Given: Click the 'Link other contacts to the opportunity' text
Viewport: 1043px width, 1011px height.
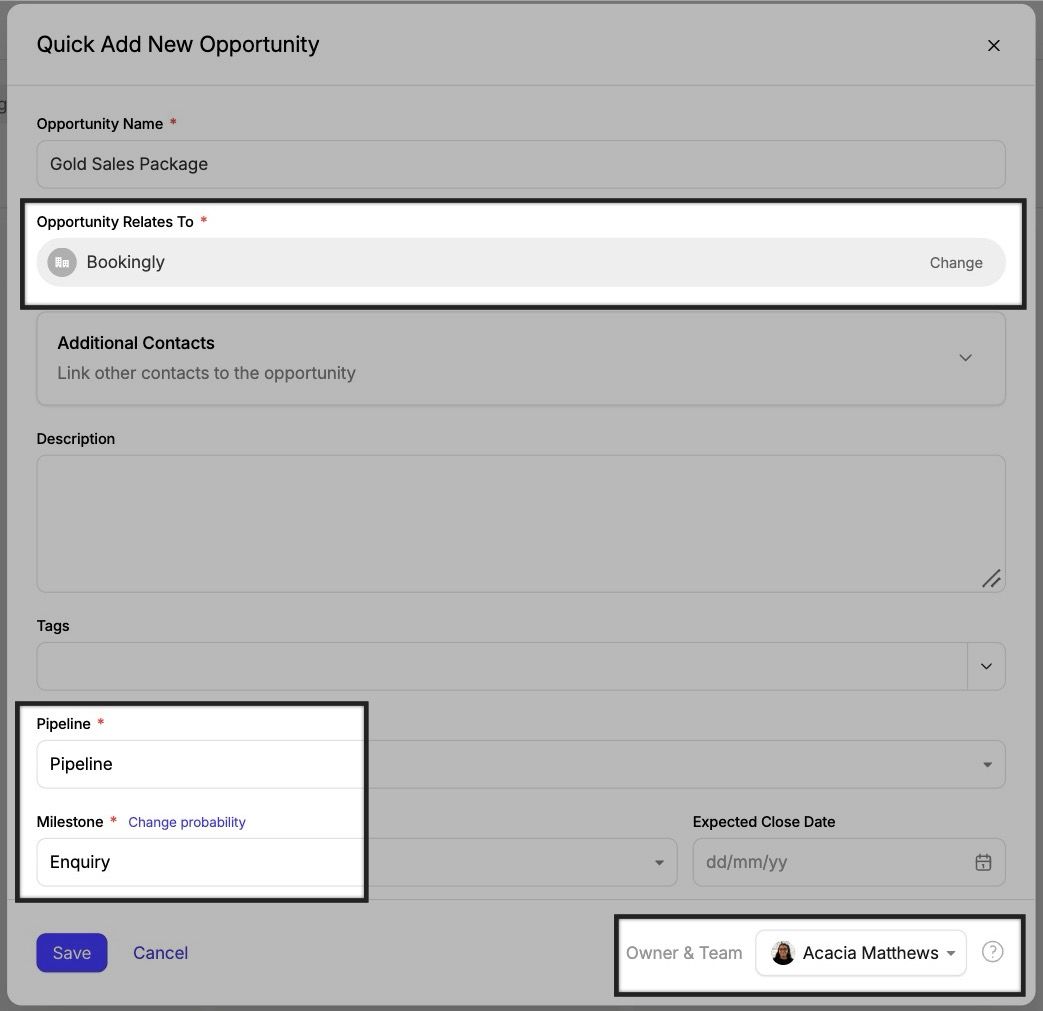Looking at the screenshot, I should tap(206, 373).
